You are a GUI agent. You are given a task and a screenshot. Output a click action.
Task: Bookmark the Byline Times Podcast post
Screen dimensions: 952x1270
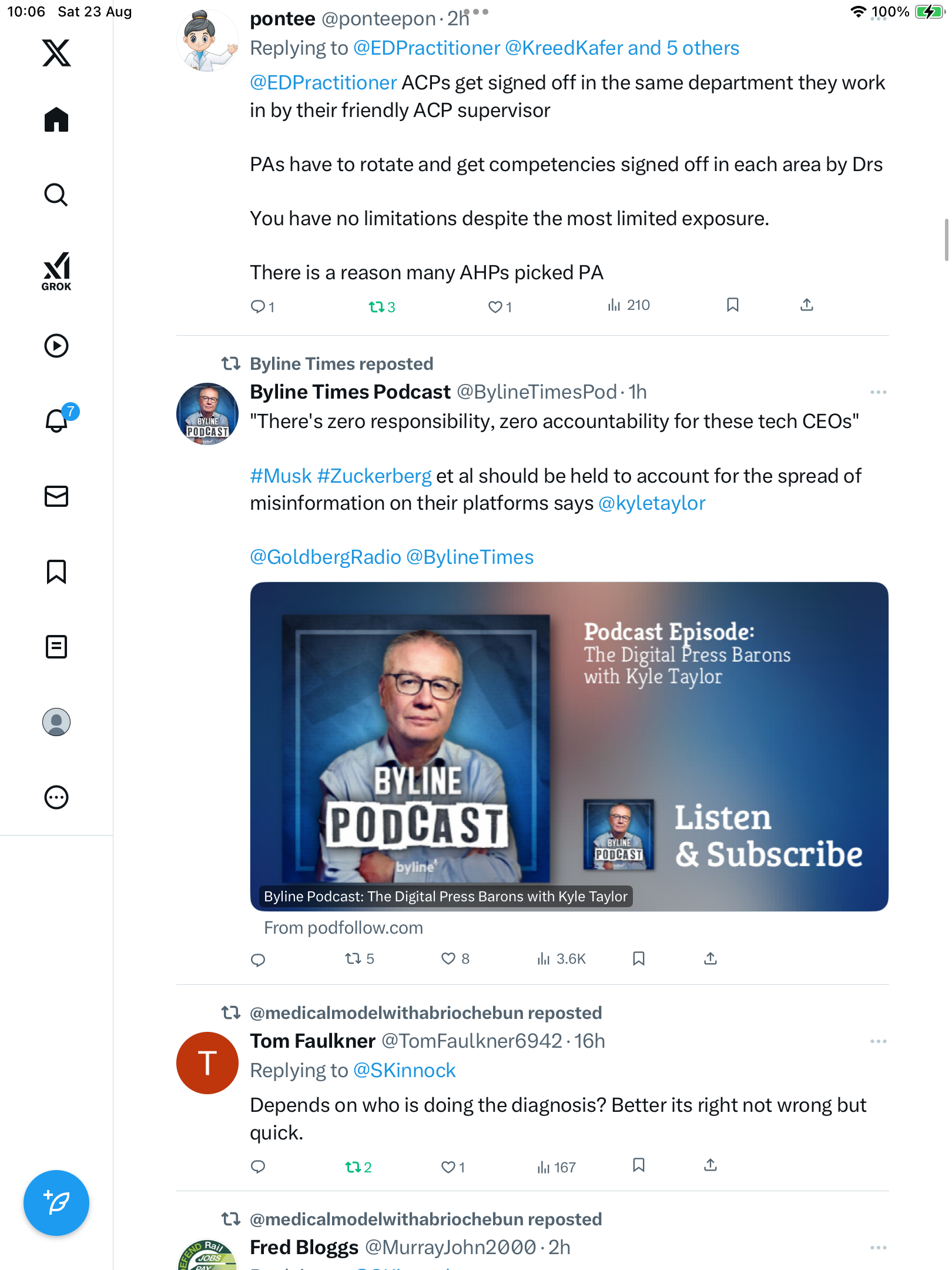639,959
